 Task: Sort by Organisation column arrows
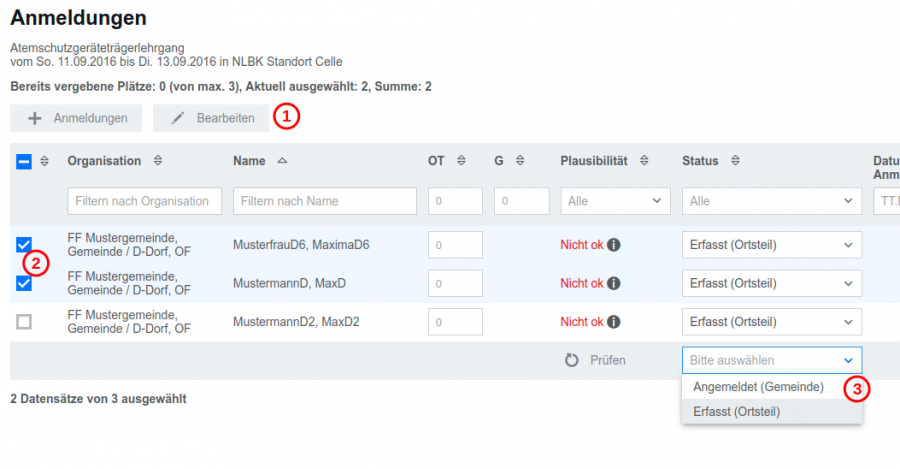pyautogui.click(x=158, y=161)
